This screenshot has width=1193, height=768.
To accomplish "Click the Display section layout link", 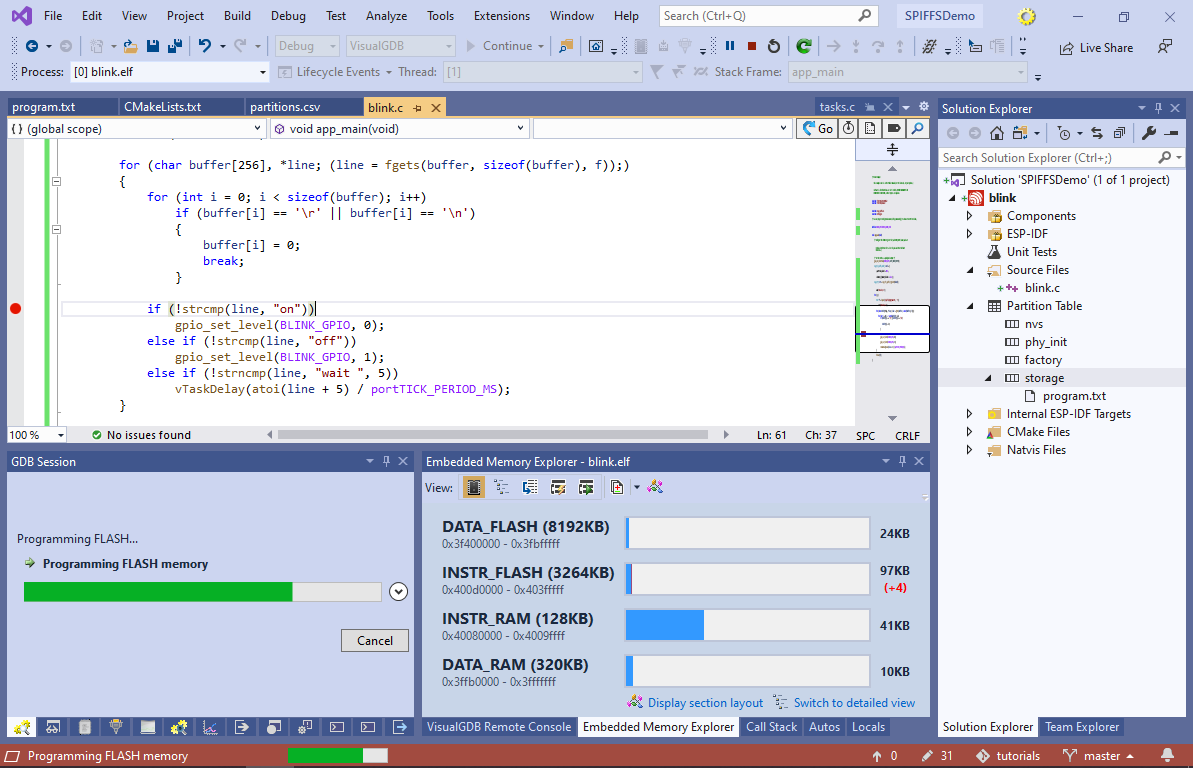I will 704,703.
